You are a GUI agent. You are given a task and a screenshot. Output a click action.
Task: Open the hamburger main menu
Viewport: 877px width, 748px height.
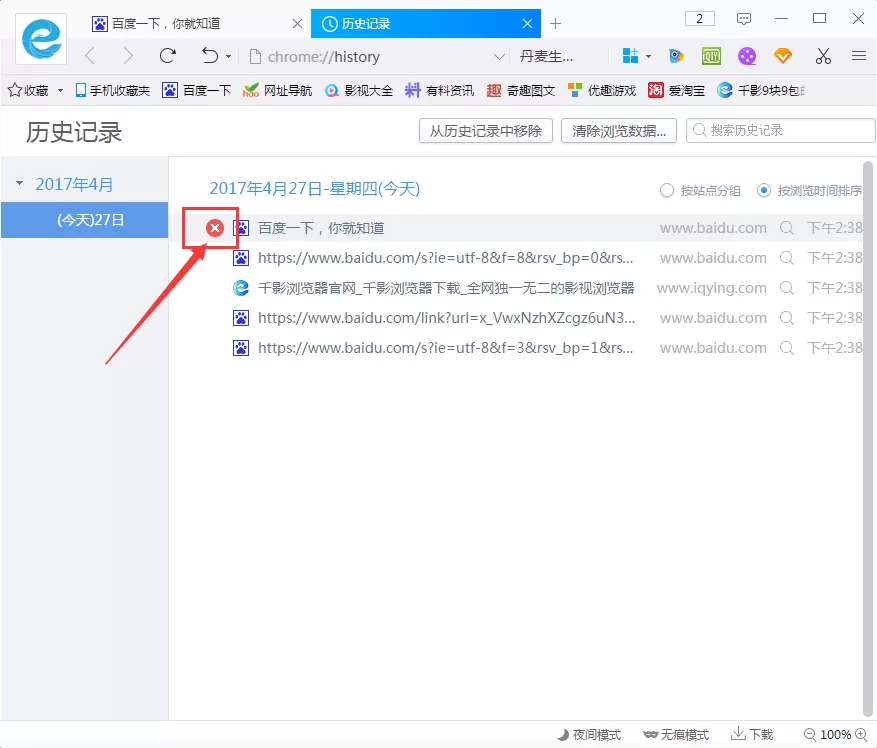(x=859, y=56)
